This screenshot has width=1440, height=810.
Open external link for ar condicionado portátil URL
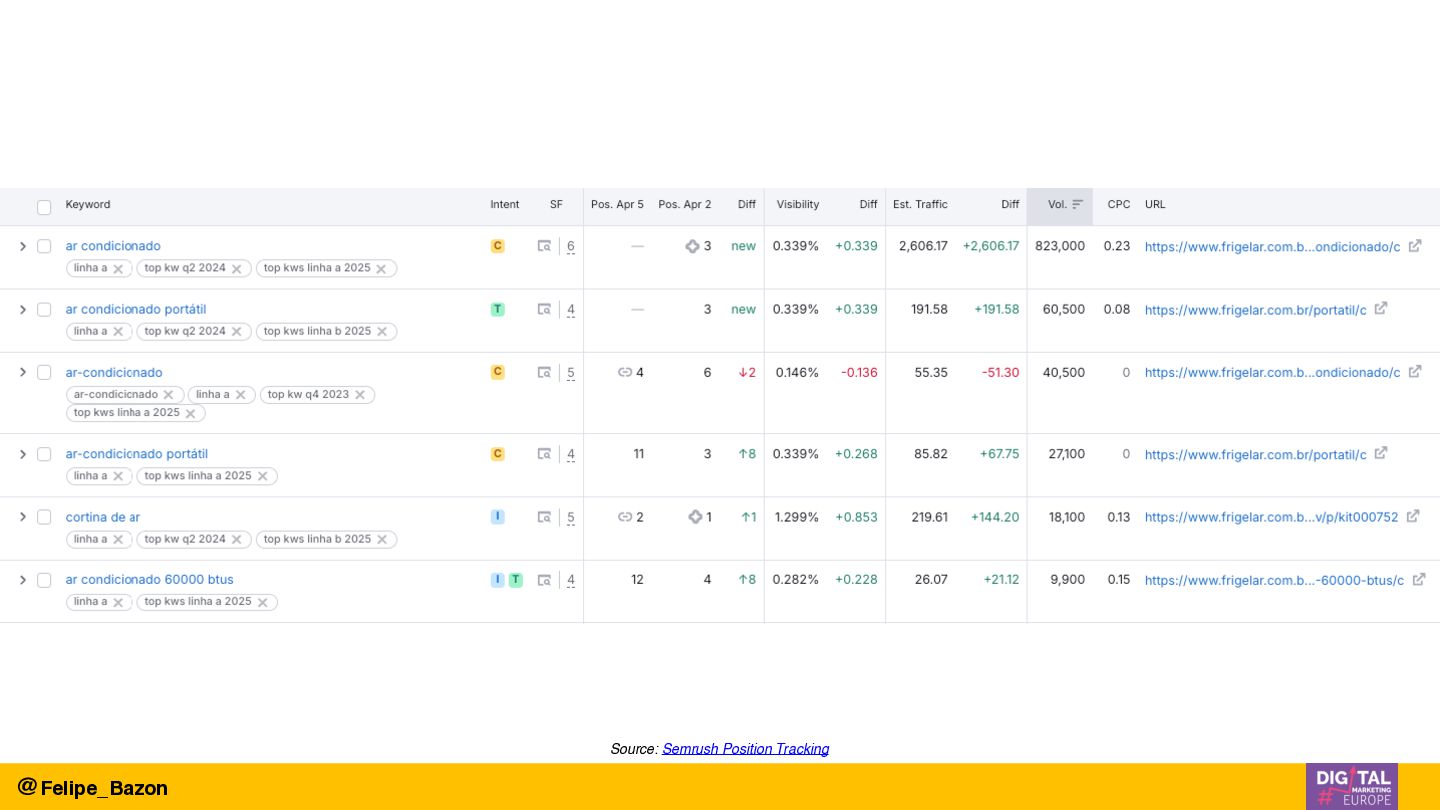[1381, 309]
